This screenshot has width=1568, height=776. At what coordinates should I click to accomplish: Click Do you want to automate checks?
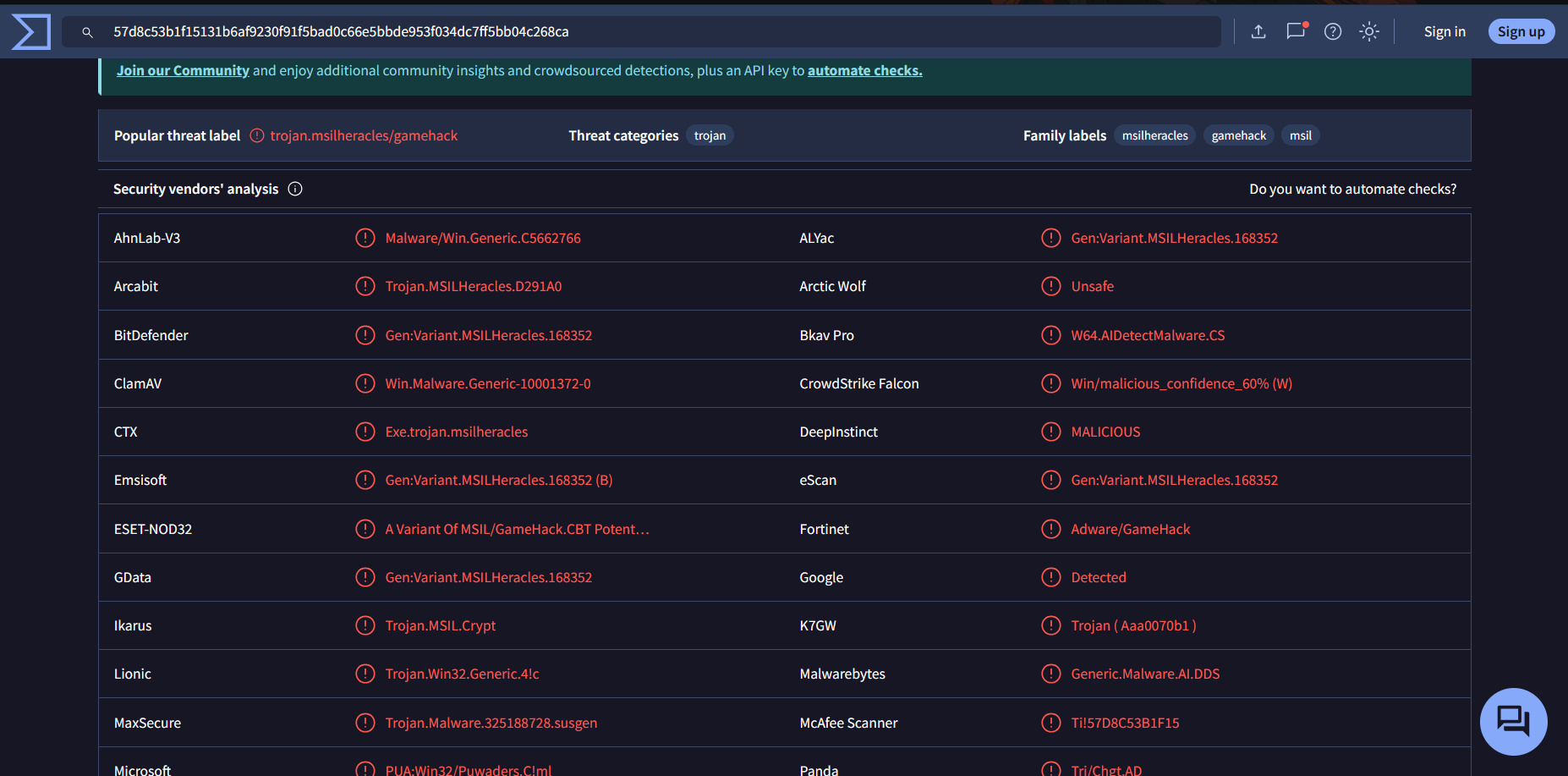click(1352, 189)
